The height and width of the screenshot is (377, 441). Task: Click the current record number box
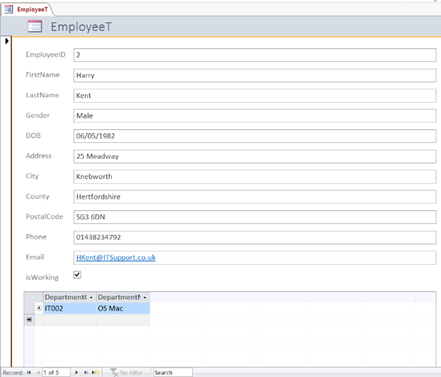[56, 372]
